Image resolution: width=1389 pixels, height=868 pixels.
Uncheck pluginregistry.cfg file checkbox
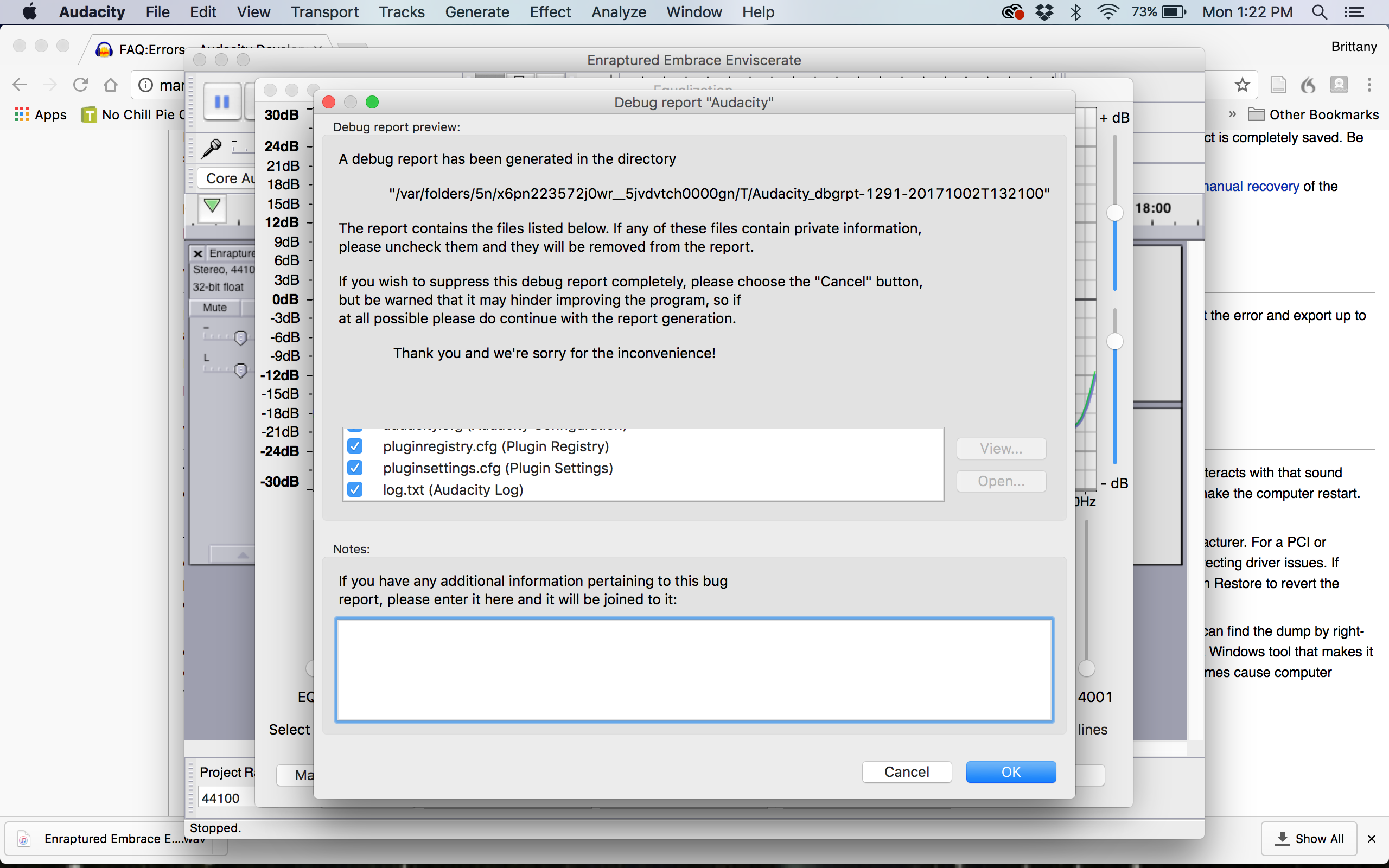tap(355, 446)
